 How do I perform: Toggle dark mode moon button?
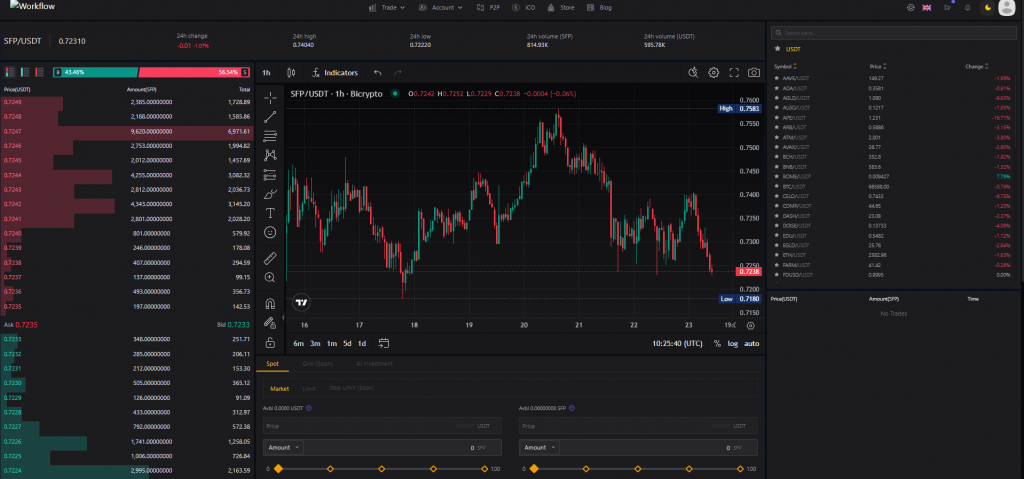click(988, 8)
